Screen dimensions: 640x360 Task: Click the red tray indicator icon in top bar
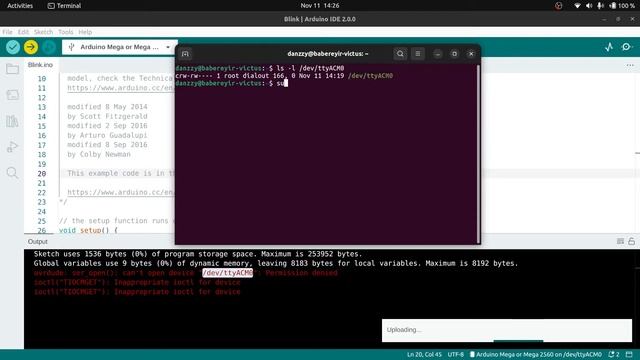click(558, 6)
